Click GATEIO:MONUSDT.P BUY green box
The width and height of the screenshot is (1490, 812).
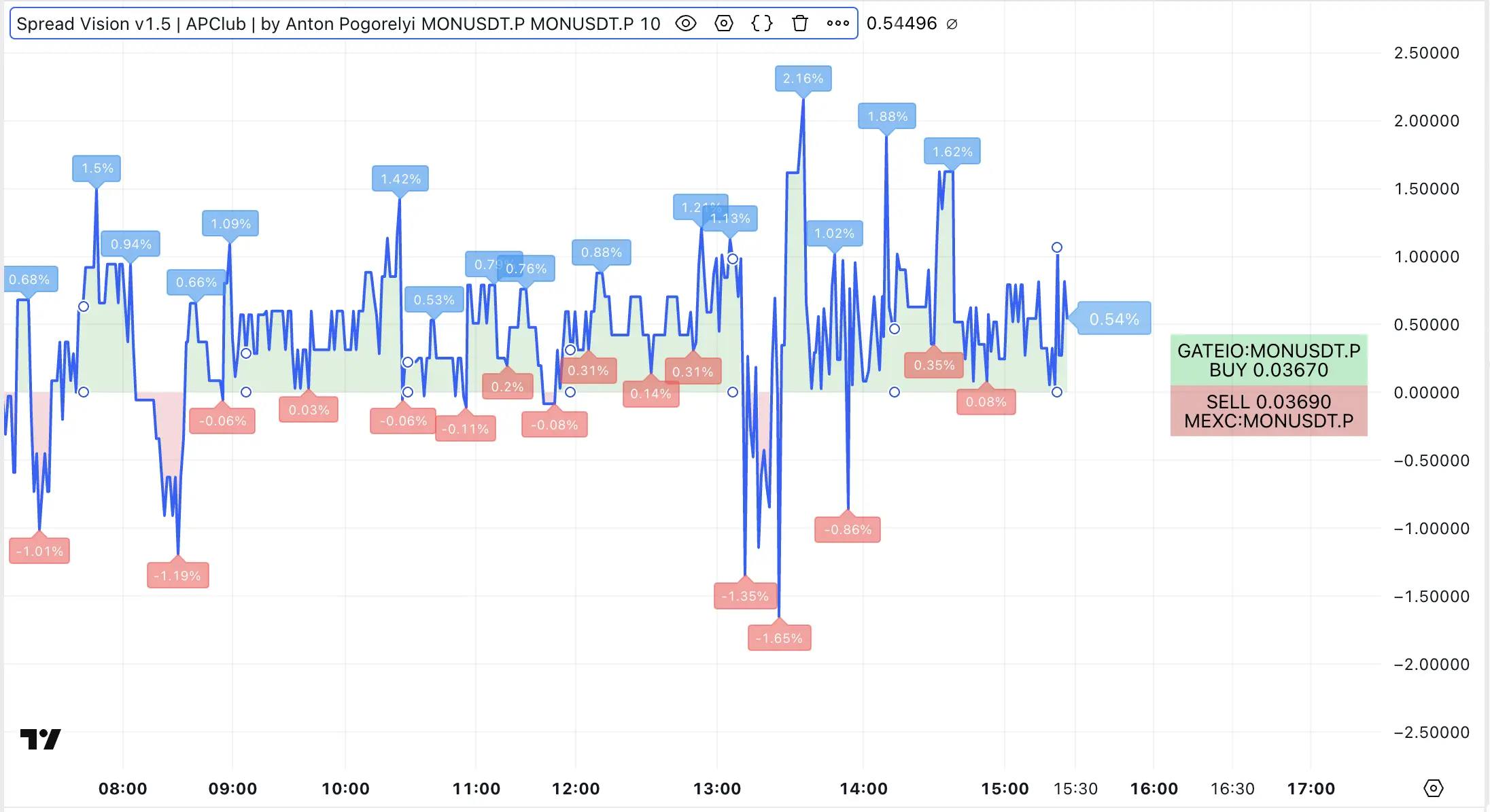(x=1268, y=360)
